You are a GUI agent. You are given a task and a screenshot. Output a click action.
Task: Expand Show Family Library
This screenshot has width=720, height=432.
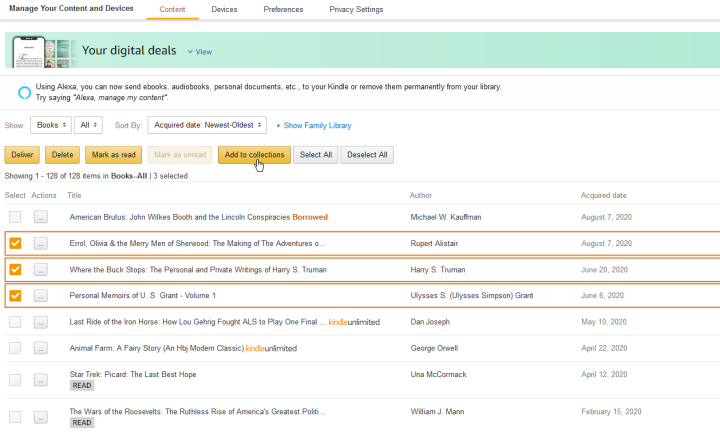pyautogui.click(x=317, y=125)
